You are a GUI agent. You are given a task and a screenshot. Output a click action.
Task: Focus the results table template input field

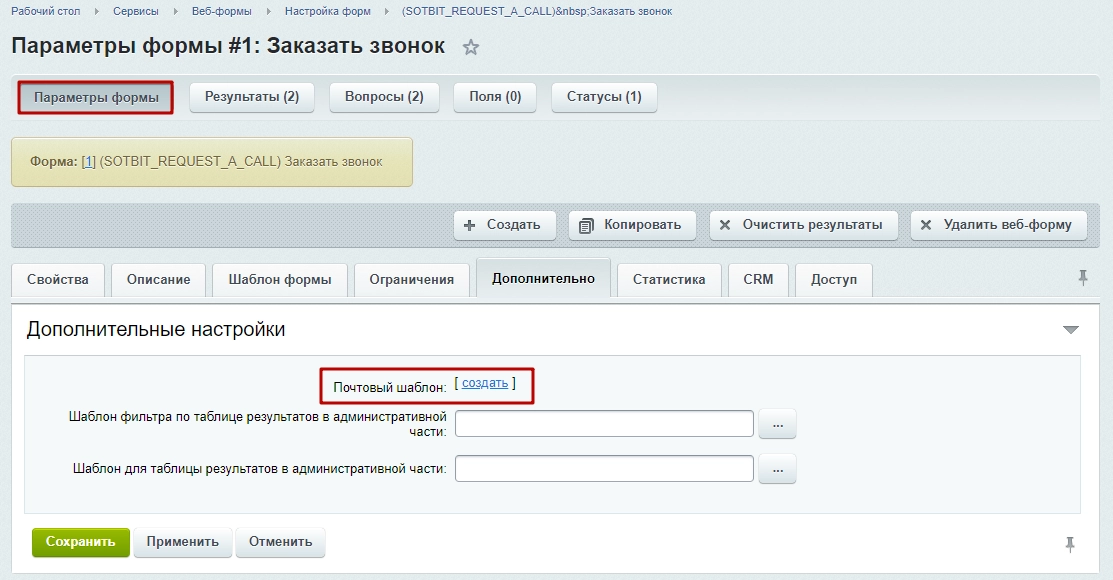click(604, 469)
